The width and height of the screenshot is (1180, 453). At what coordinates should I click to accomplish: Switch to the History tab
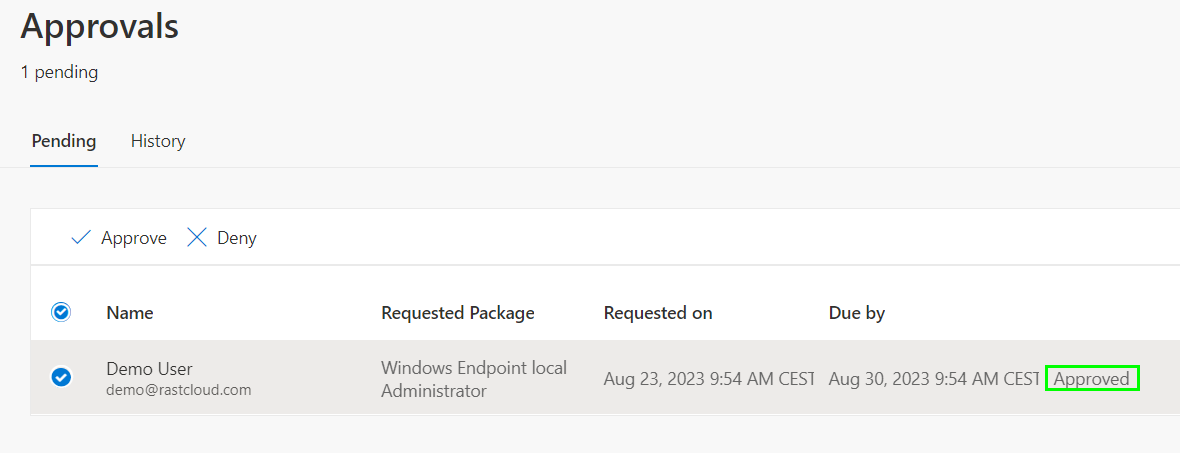[158, 141]
